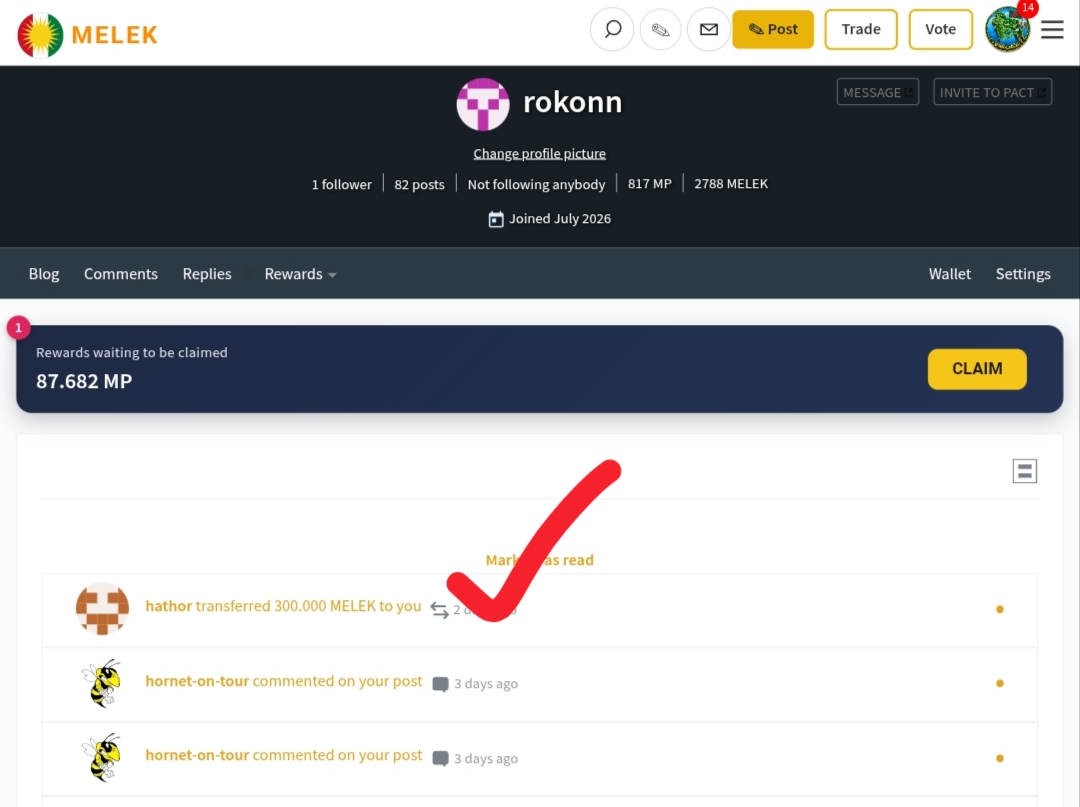
Task: Claim the 87.682 MP rewards
Action: point(977,369)
